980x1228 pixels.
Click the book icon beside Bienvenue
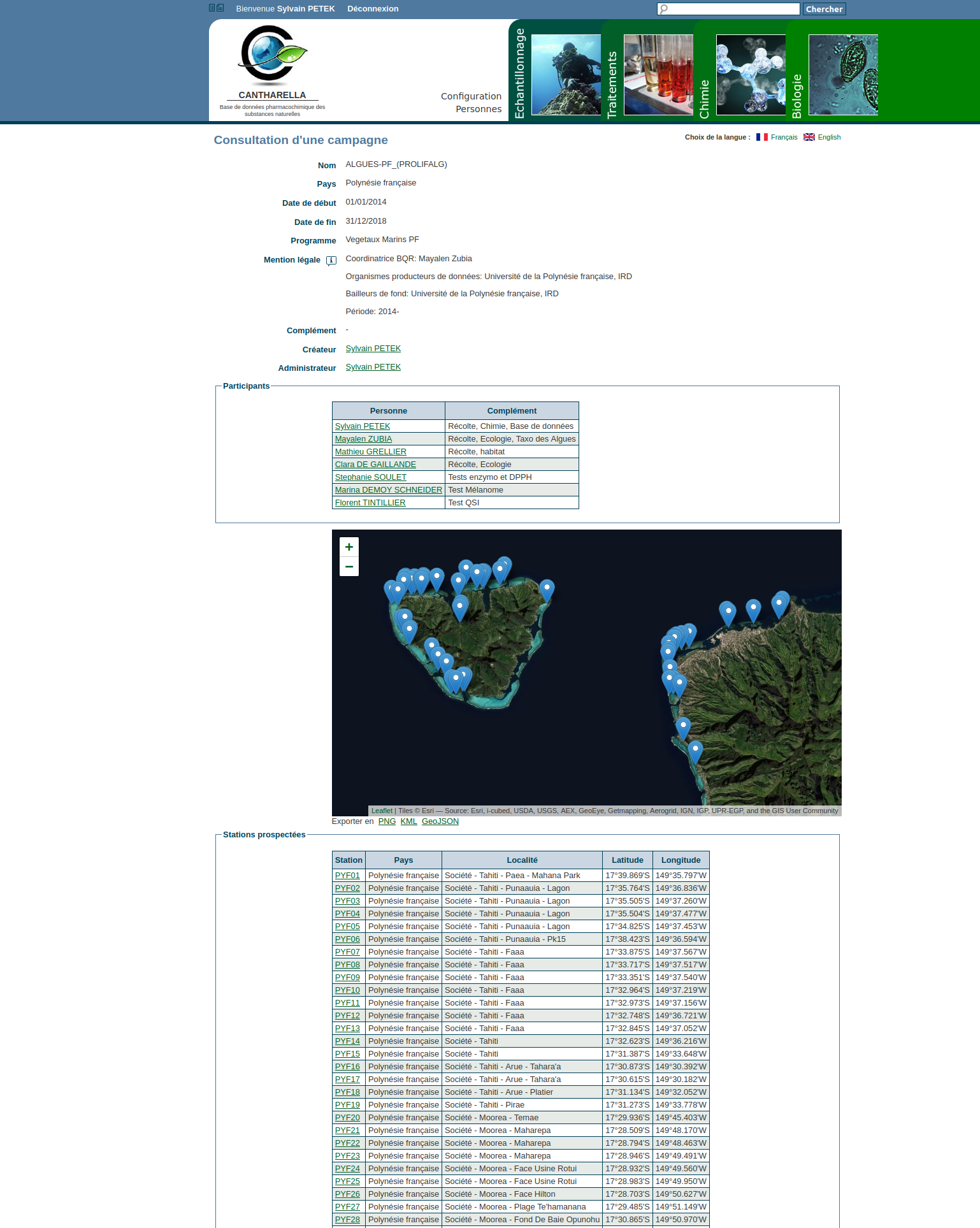coord(216,8)
